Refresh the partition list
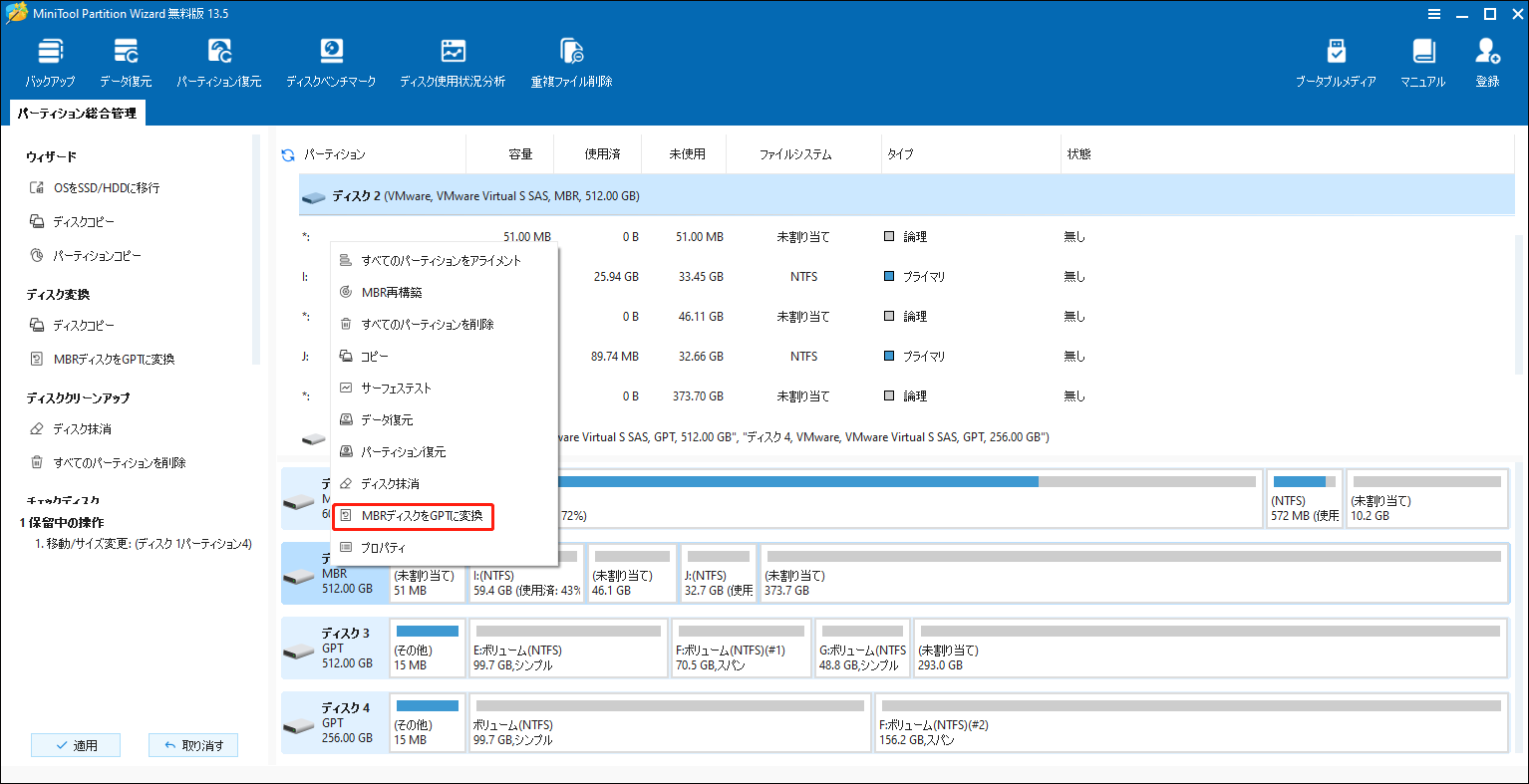This screenshot has height=784, width=1529. [x=288, y=154]
